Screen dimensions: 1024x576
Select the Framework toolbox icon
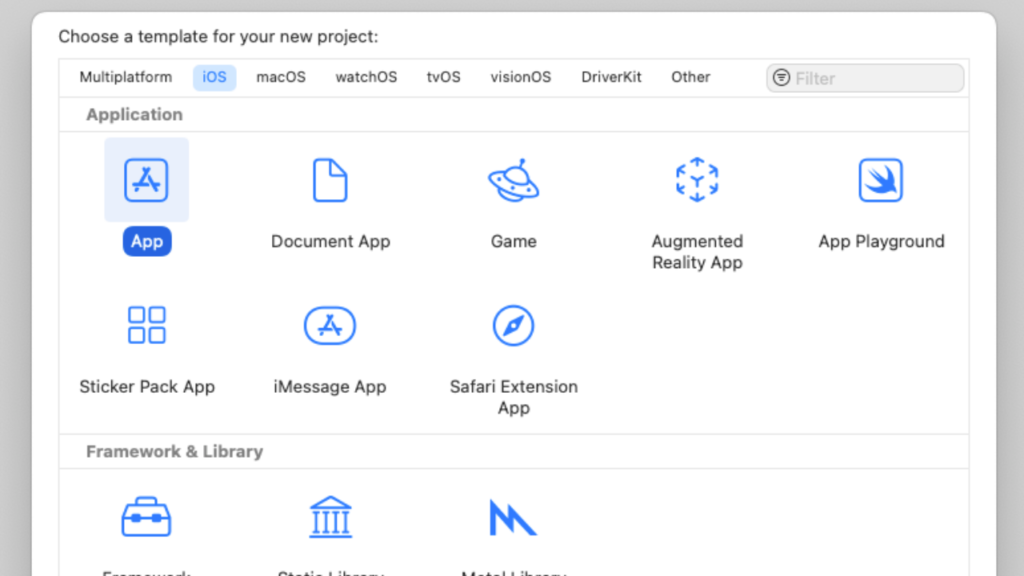click(146, 517)
